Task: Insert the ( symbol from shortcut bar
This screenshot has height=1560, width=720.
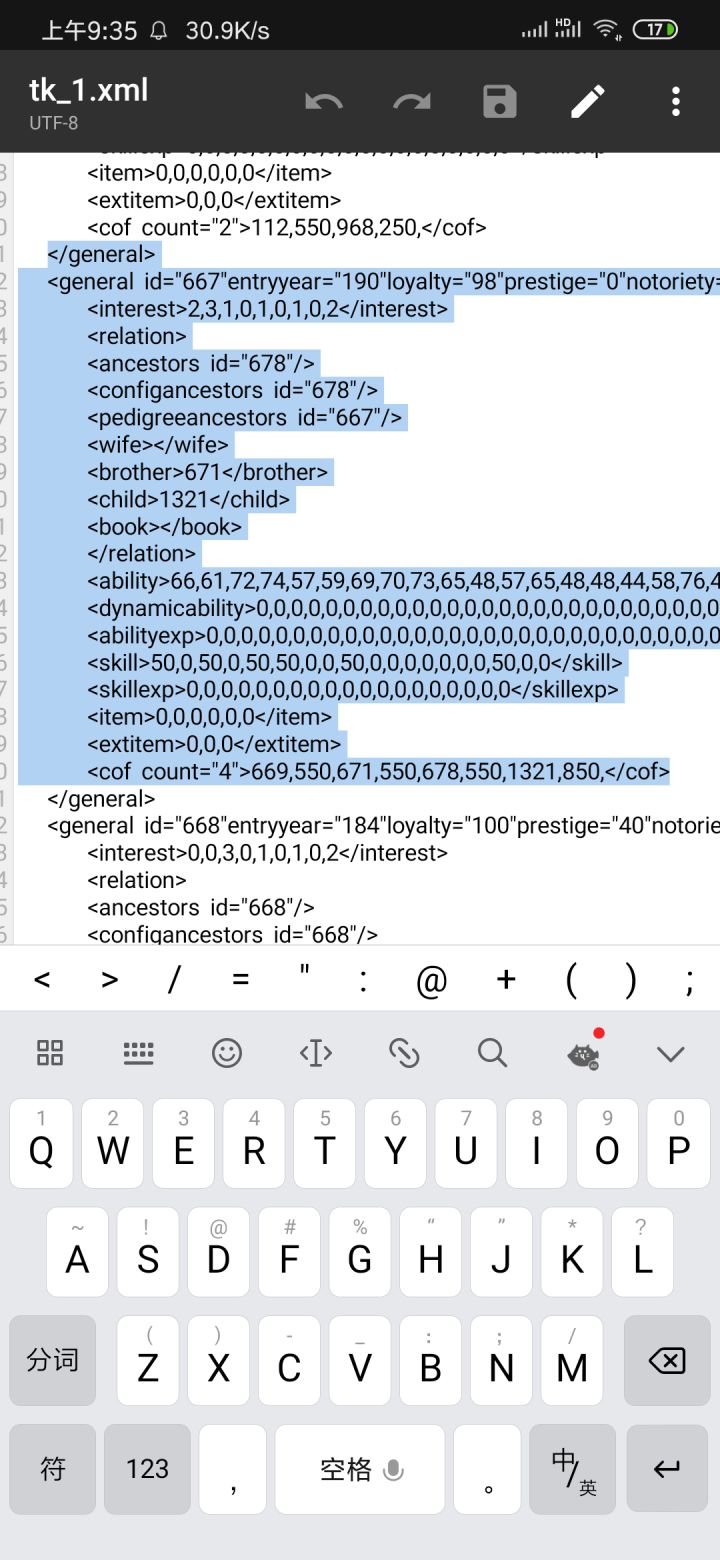Action: 571,981
